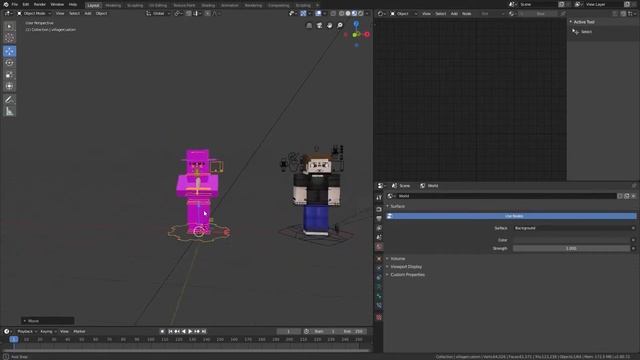Screen dimensions: 640x360
Task: Click the Z axis on navigation gizmo
Action: [x=356, y=24]
